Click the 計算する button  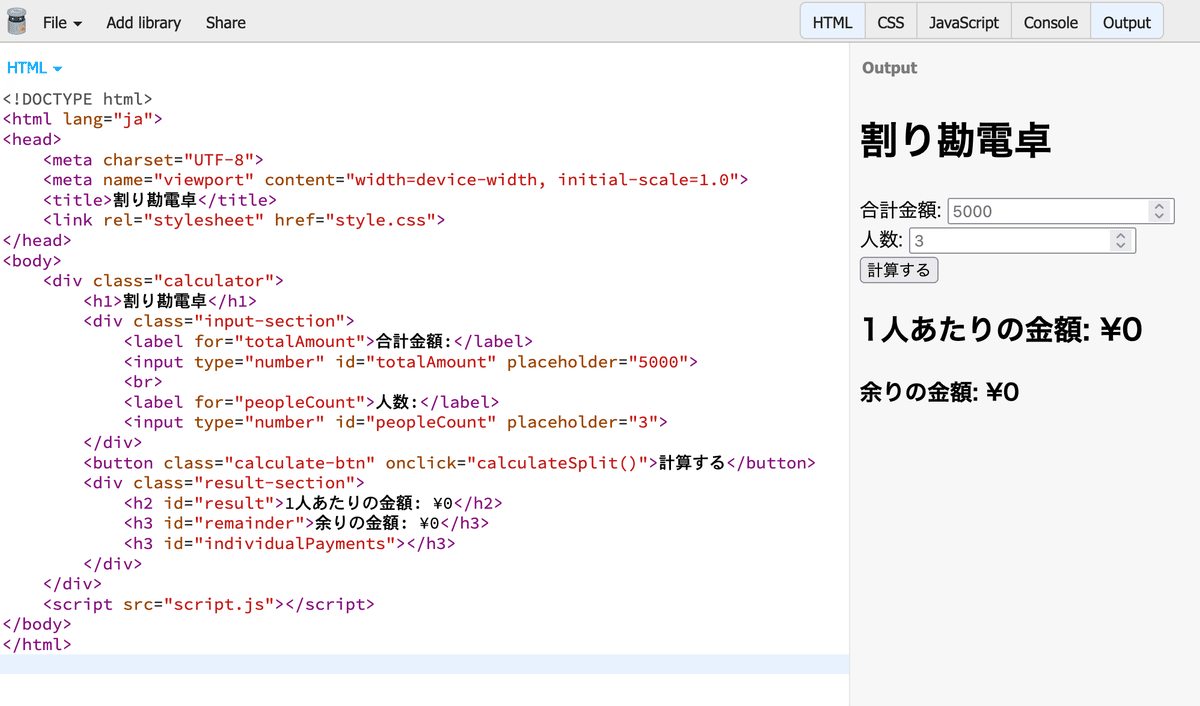899,270
